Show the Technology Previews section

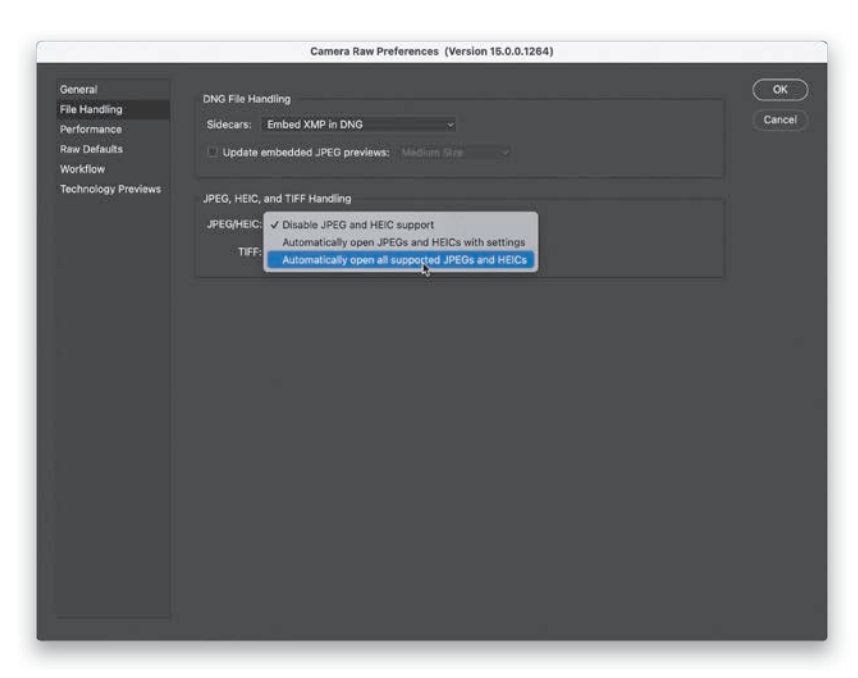(110, 189)
